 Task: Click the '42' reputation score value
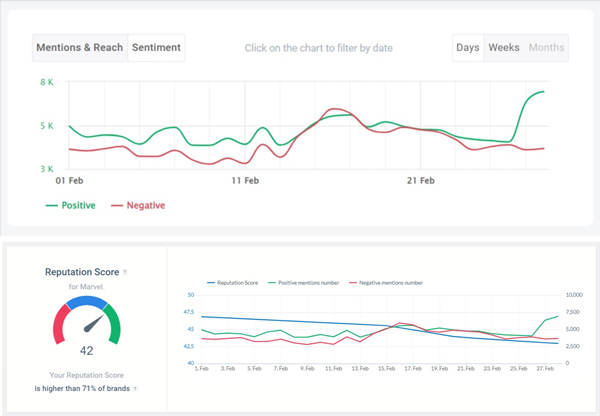[x=86, y=351]
